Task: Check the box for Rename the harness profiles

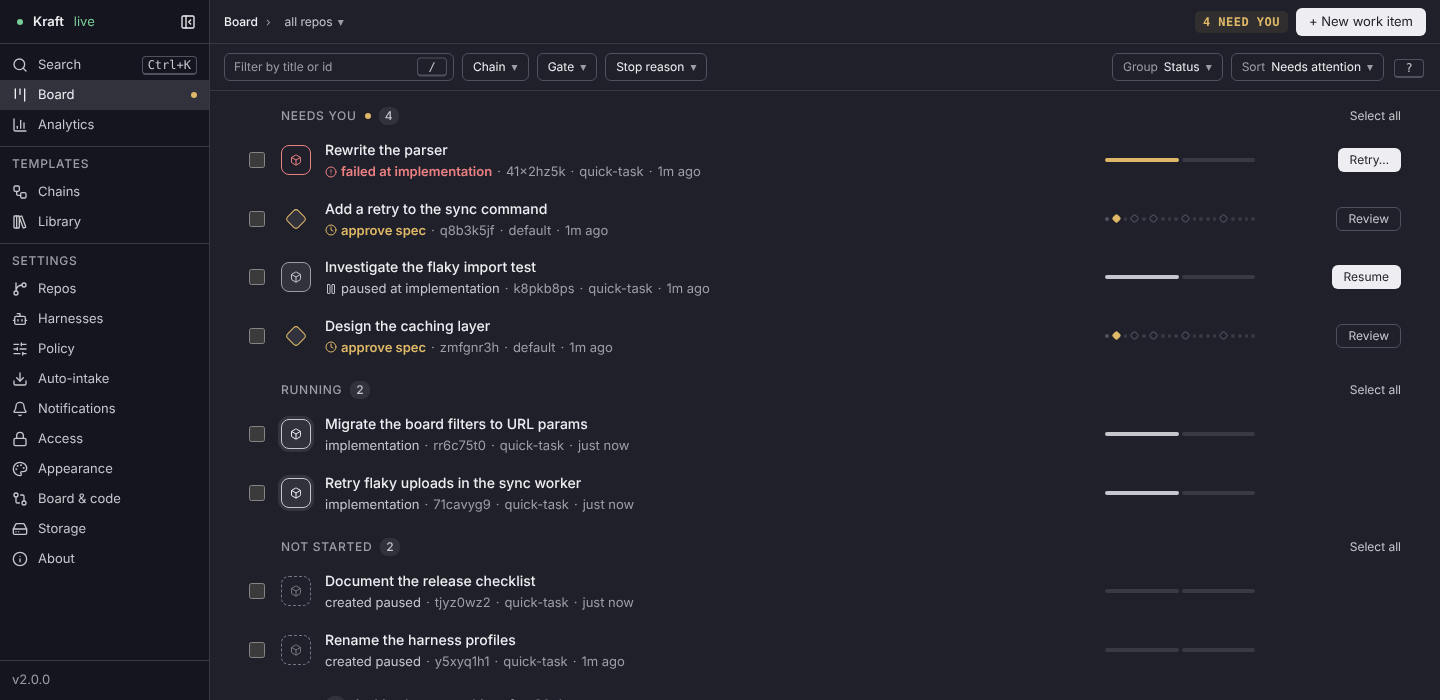Action: coord(257,650)
